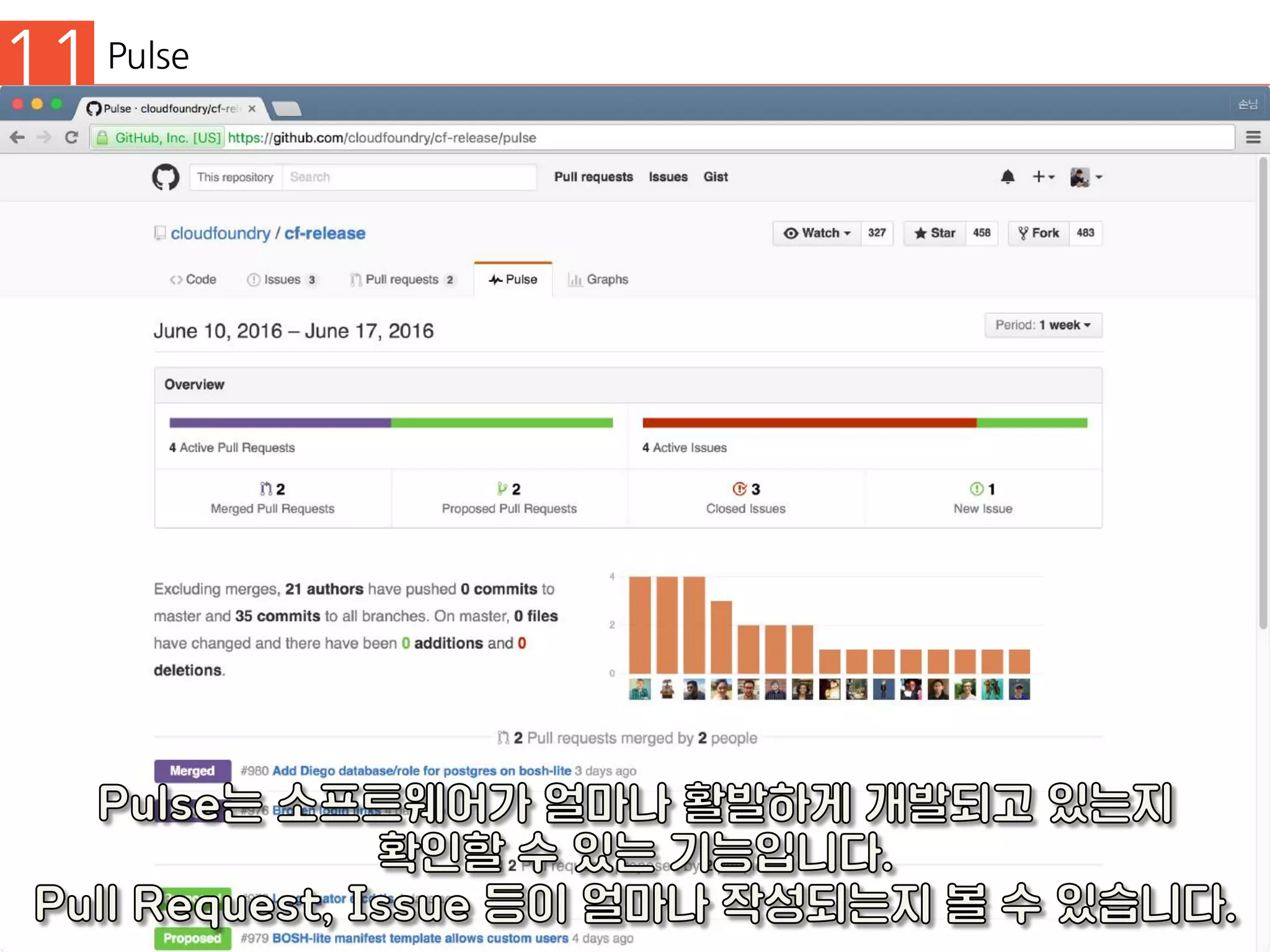Click the green SSL lock icon
The width and height of the screenshot is (1270, 952).
102,138
